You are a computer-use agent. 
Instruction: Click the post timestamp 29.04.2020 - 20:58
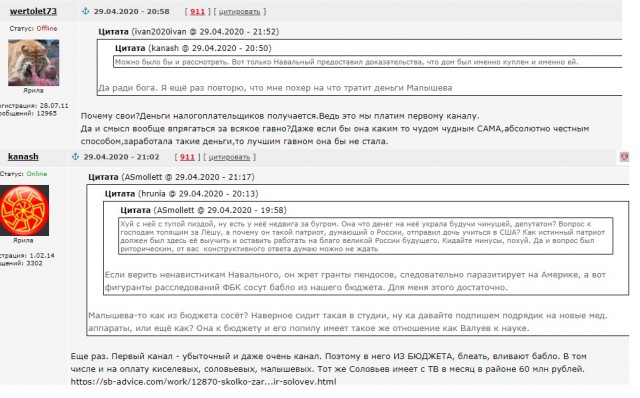pos(131,11)
